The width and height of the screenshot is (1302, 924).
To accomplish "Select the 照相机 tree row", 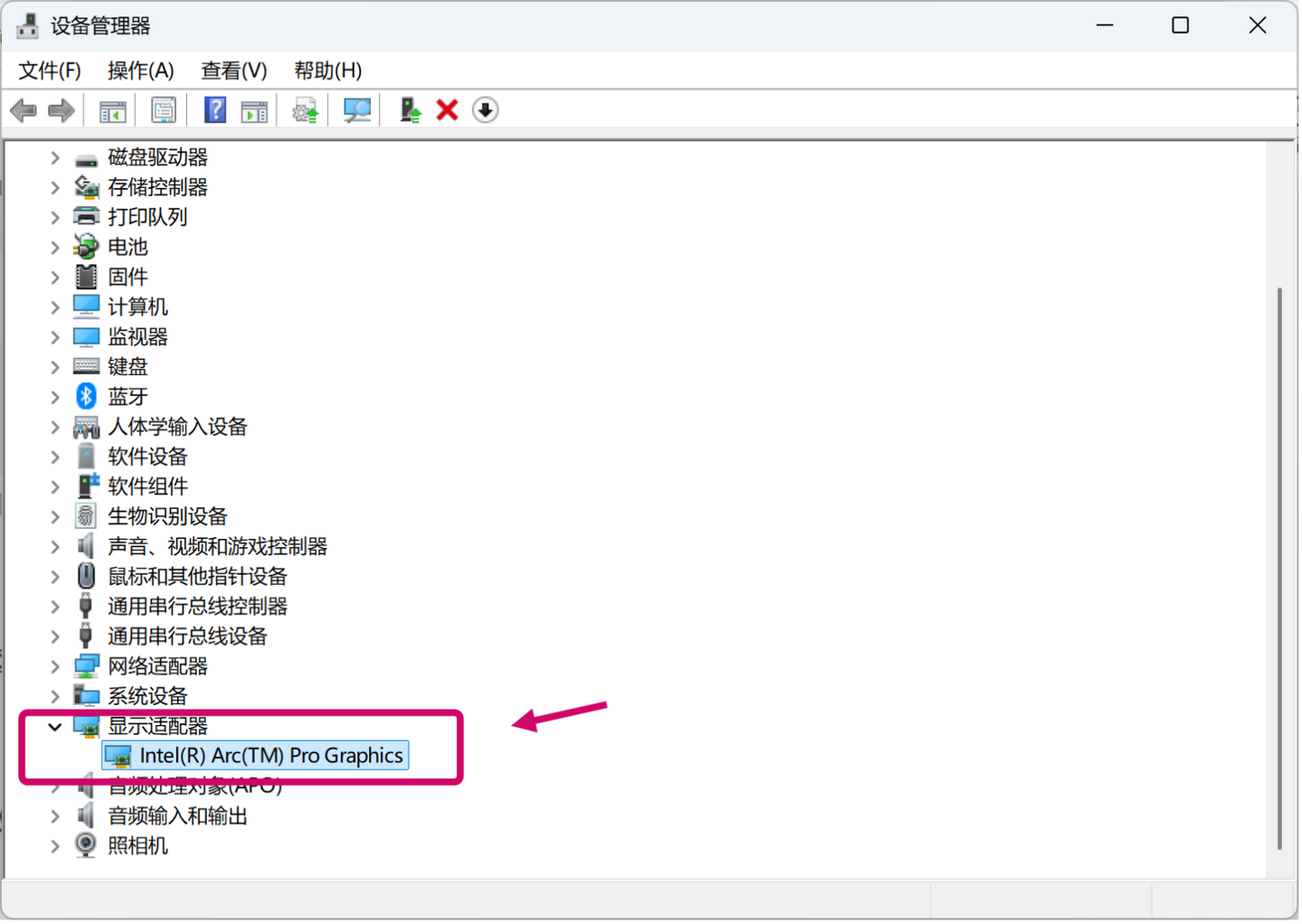I will tap(137, 847).
